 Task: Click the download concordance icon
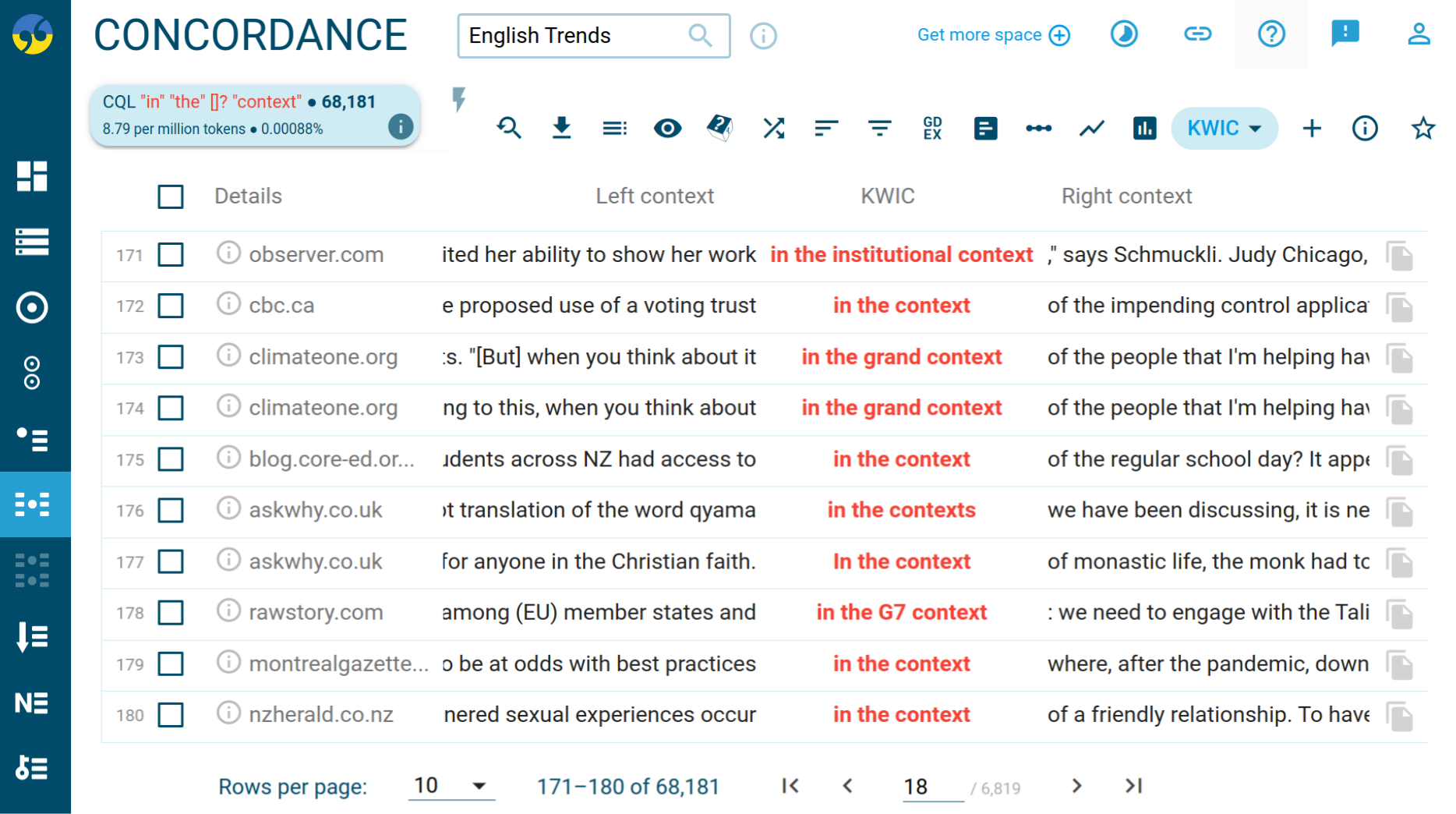point(561,128)
